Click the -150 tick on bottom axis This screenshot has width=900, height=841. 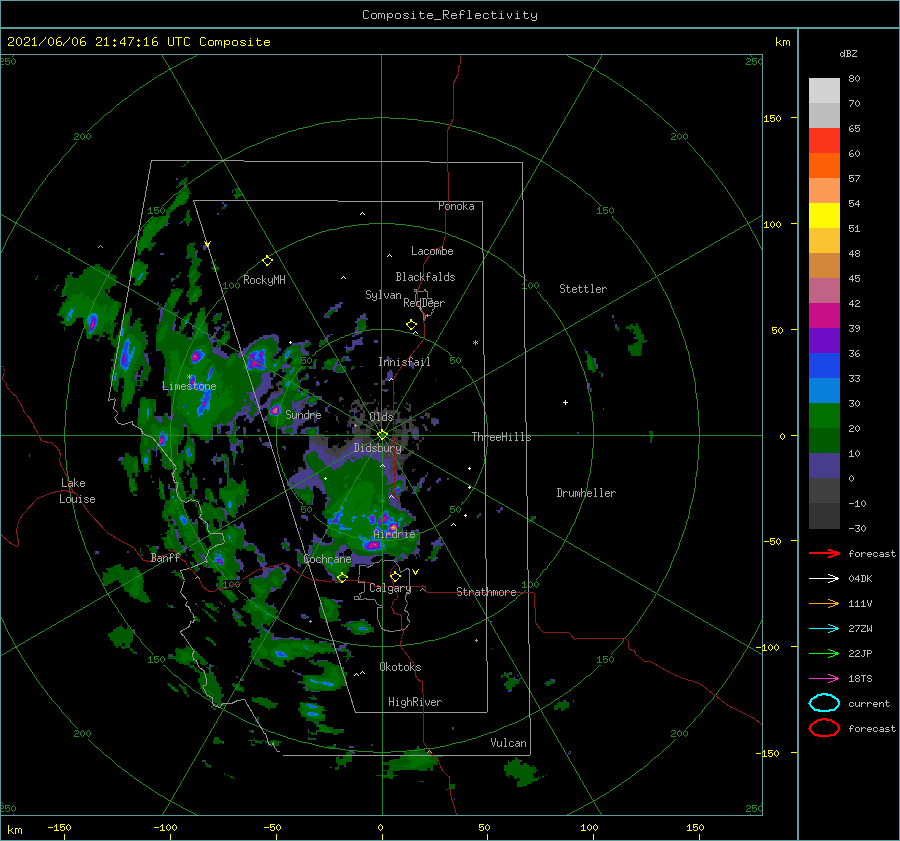click(x=59, y=827)
